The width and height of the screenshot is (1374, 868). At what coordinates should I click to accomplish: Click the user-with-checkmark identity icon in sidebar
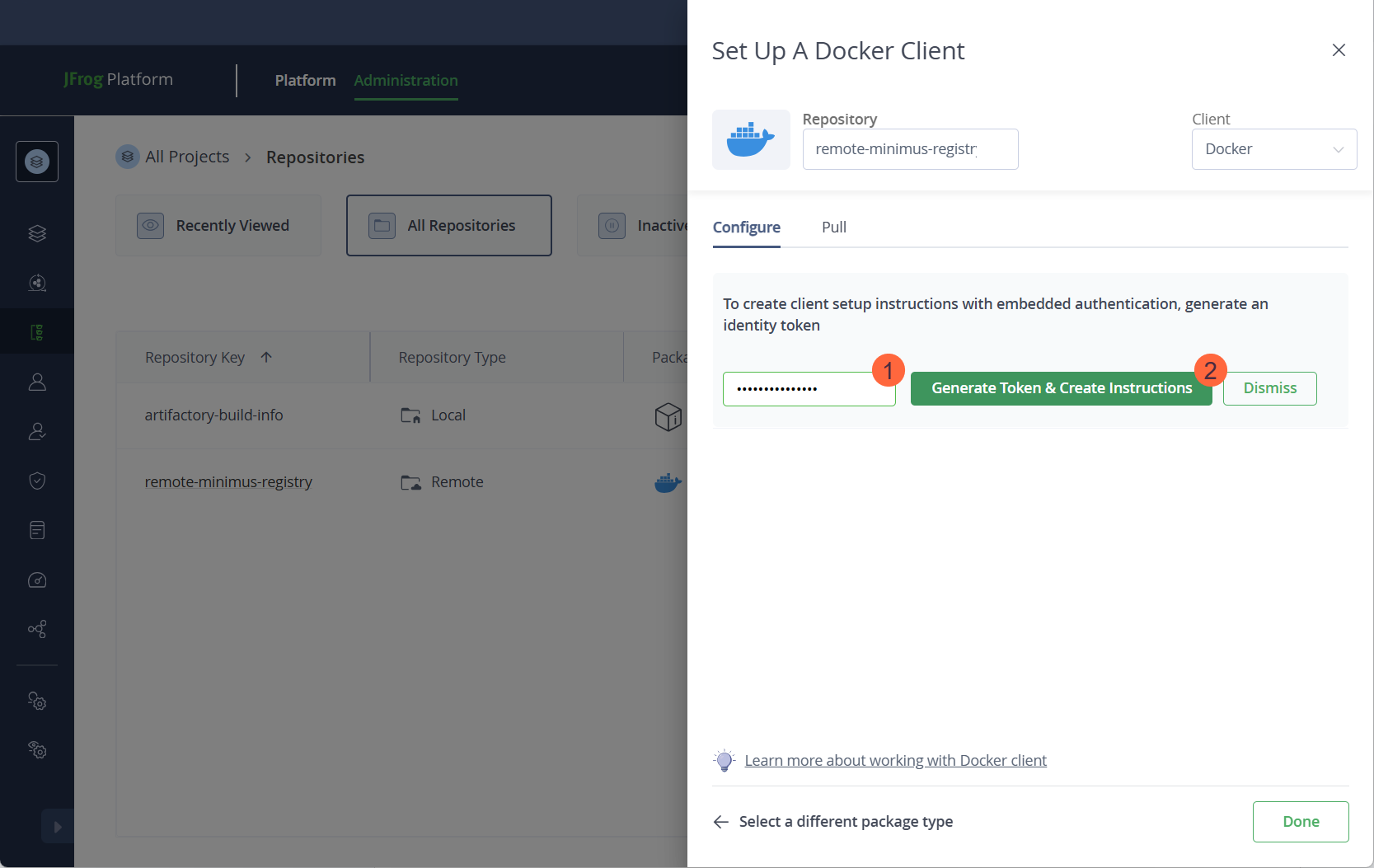click(36, 431)
